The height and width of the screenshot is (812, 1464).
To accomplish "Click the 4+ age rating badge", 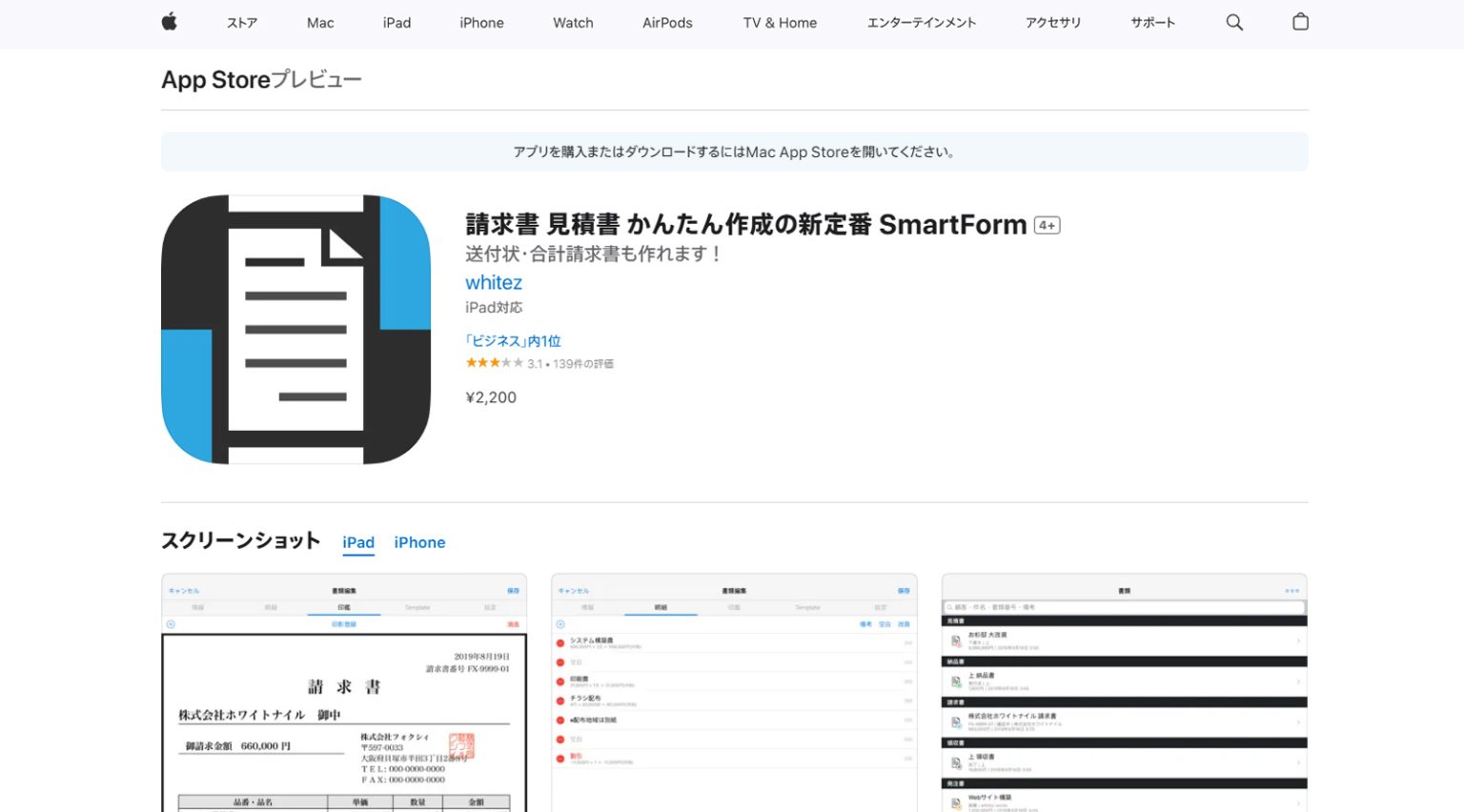I will 1047,226.
